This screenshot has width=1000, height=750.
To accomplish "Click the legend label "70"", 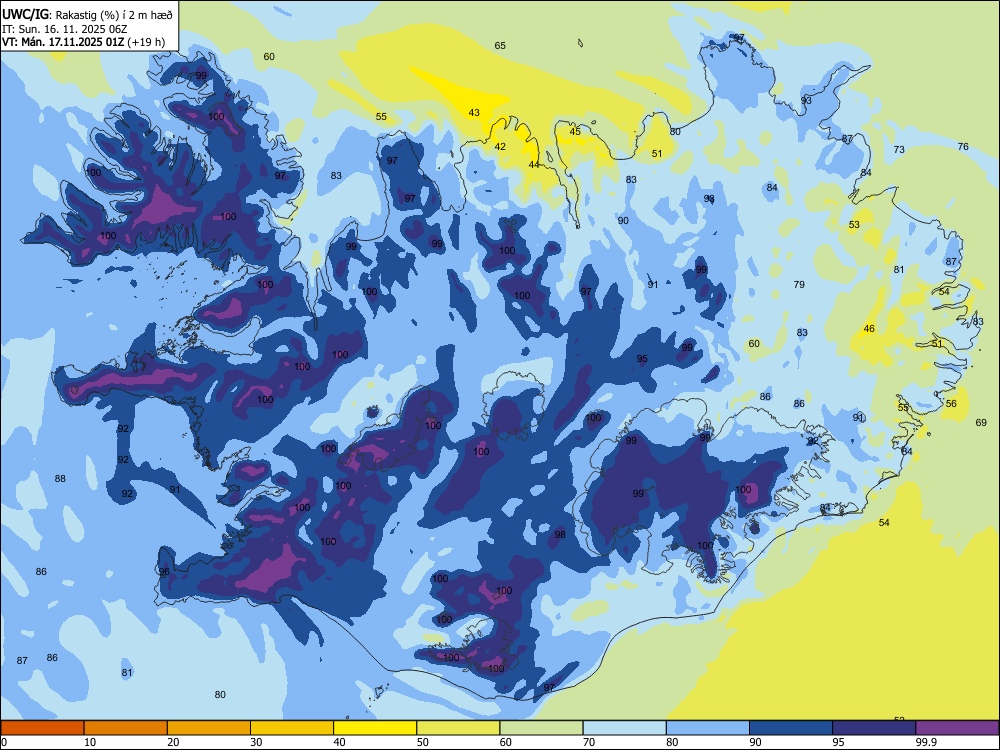I will click(x=589, y=742).
